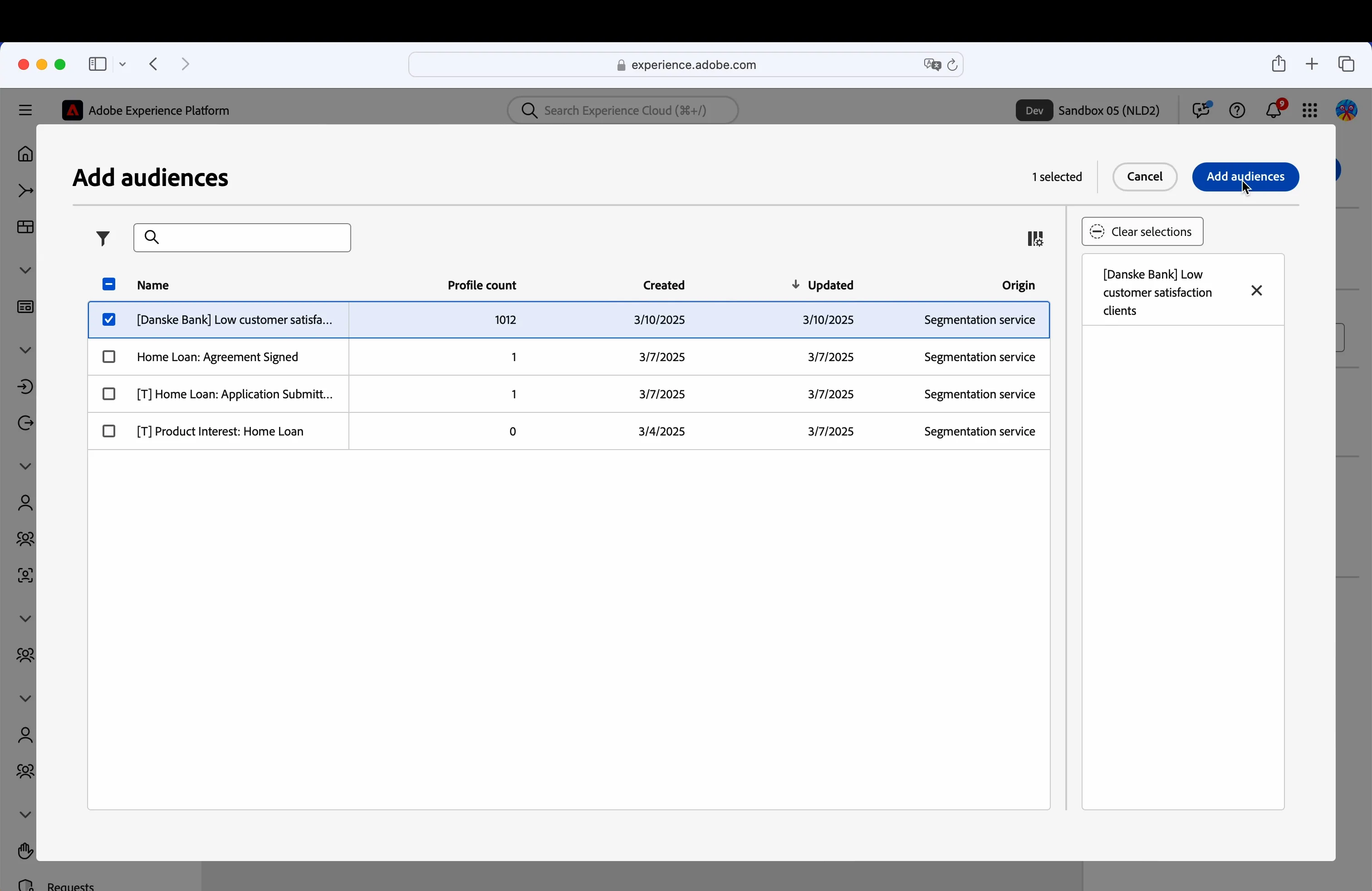
Task: Click the Origin column header
Action: (x=1018, y=285)
